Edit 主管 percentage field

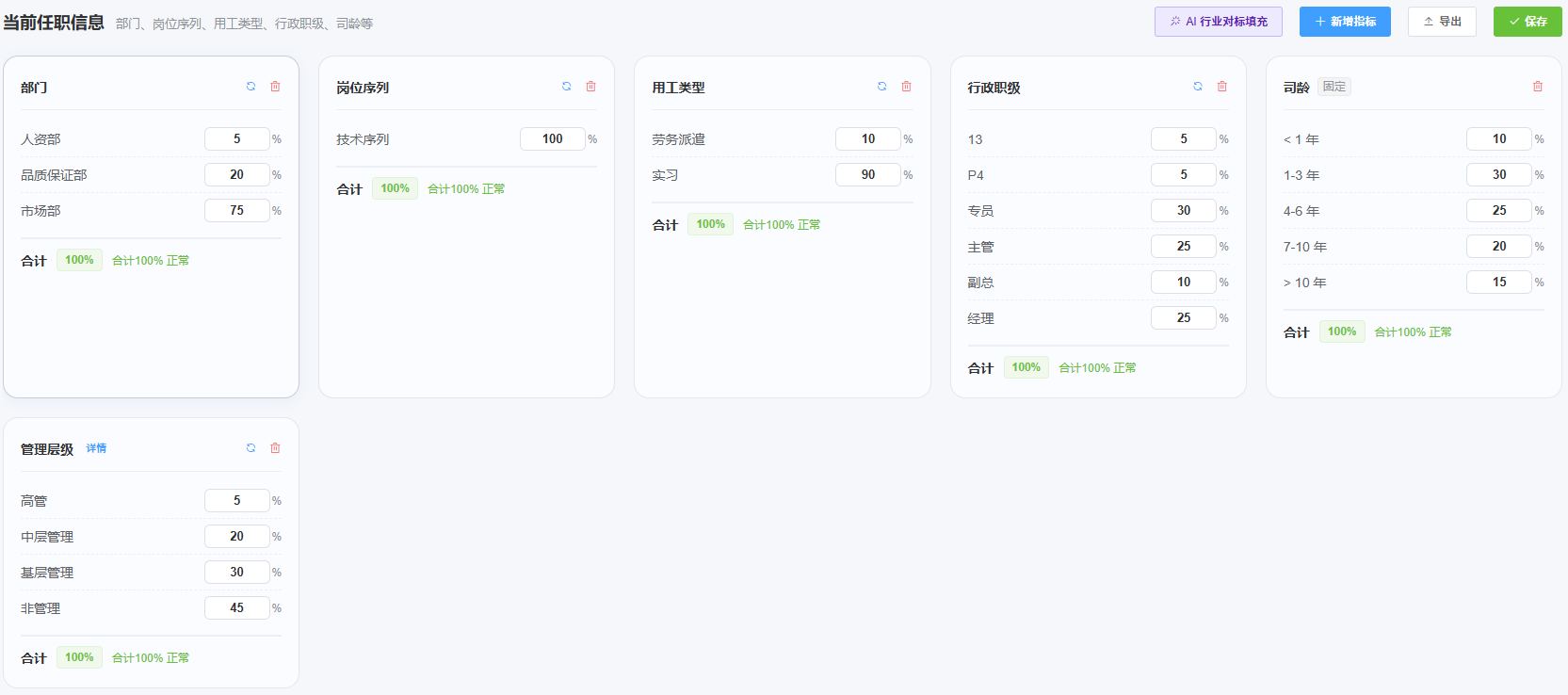pyautogui.click(x=1184, y=247)
